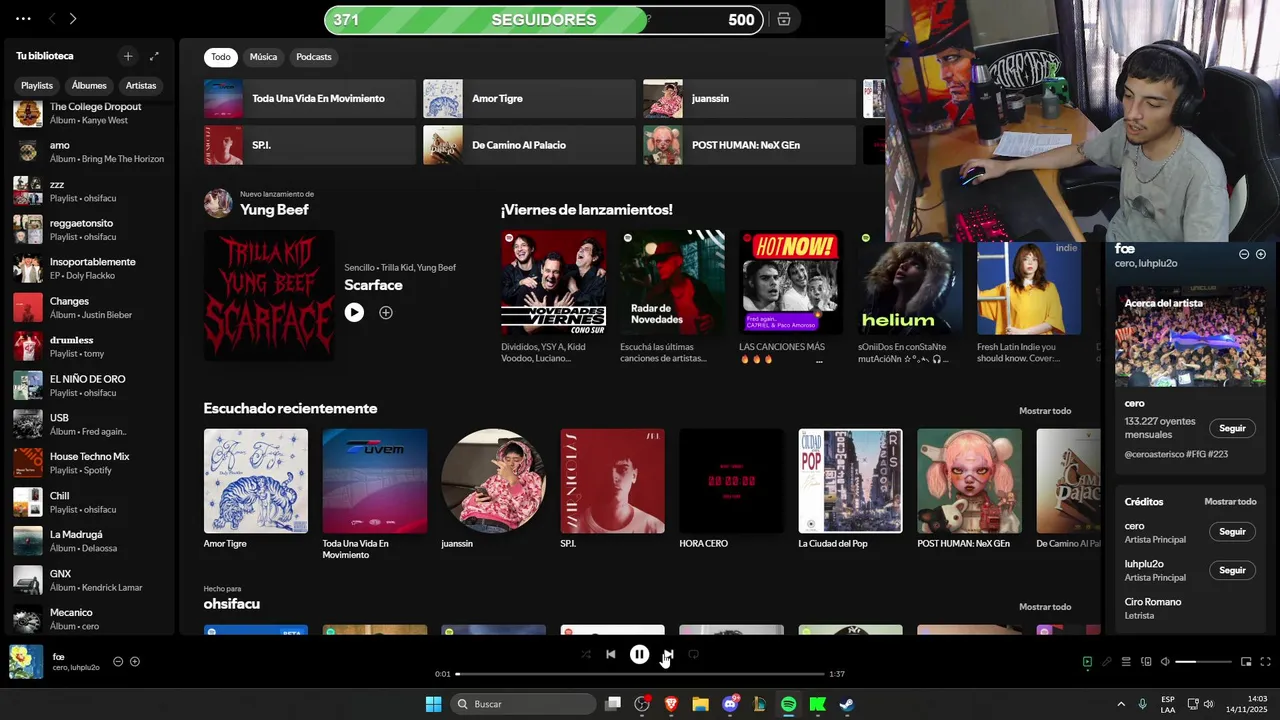Open Brave browser from taskbar
1280x720 pixels.
[671, 704]
